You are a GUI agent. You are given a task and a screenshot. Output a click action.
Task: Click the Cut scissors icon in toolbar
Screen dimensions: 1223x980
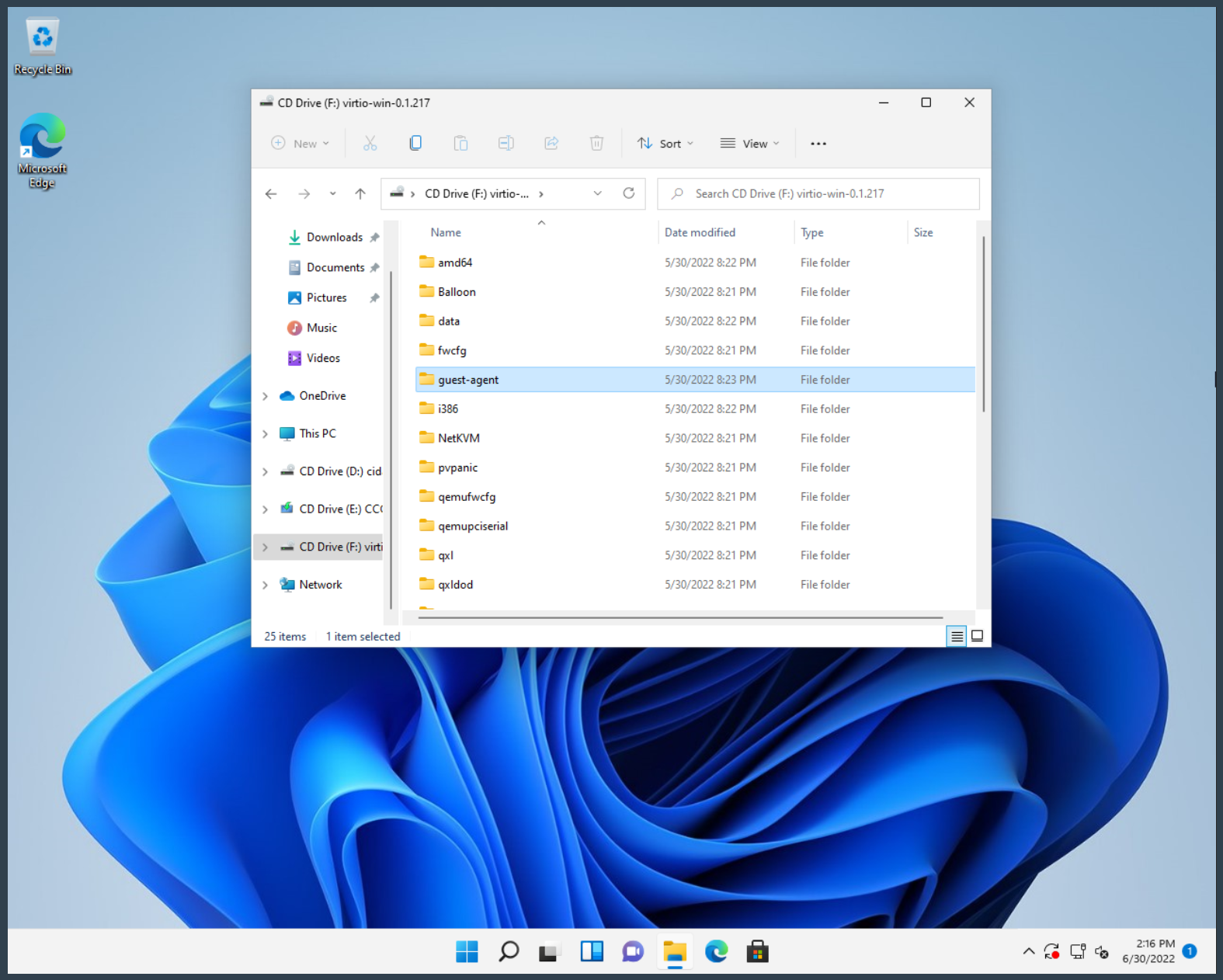[370, 143]
